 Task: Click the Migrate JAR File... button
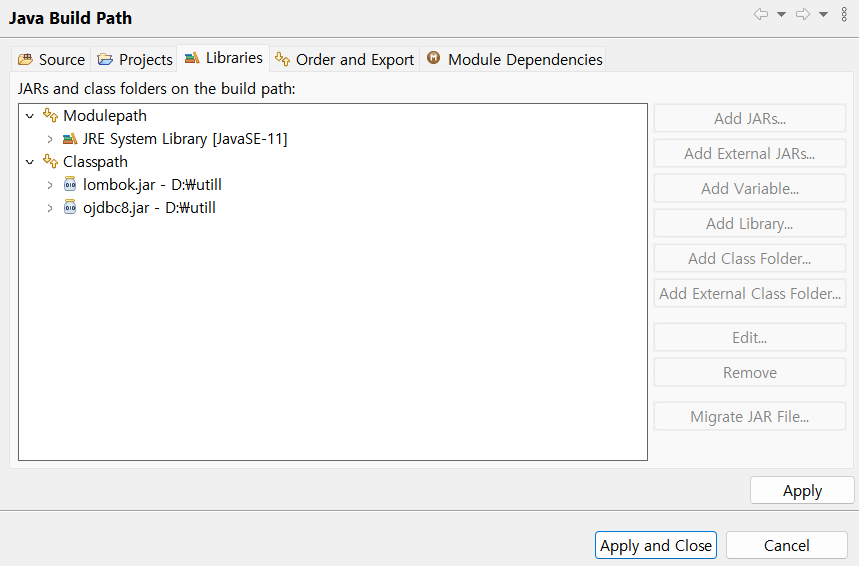(749, 416)
